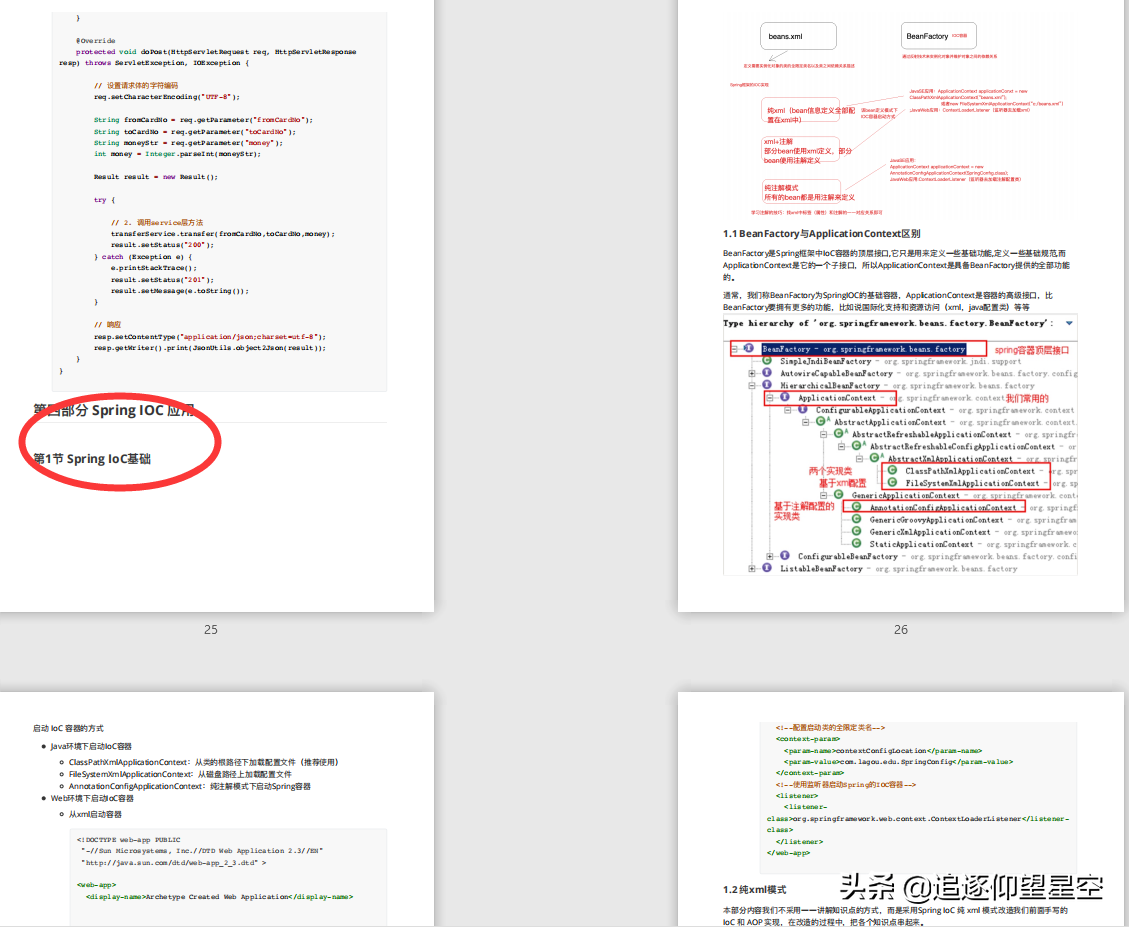Viewport: 1129px width, 927px height.
Task: Click the class icon beside StaticApplicationContext
Action: click(x=856, y=544)
